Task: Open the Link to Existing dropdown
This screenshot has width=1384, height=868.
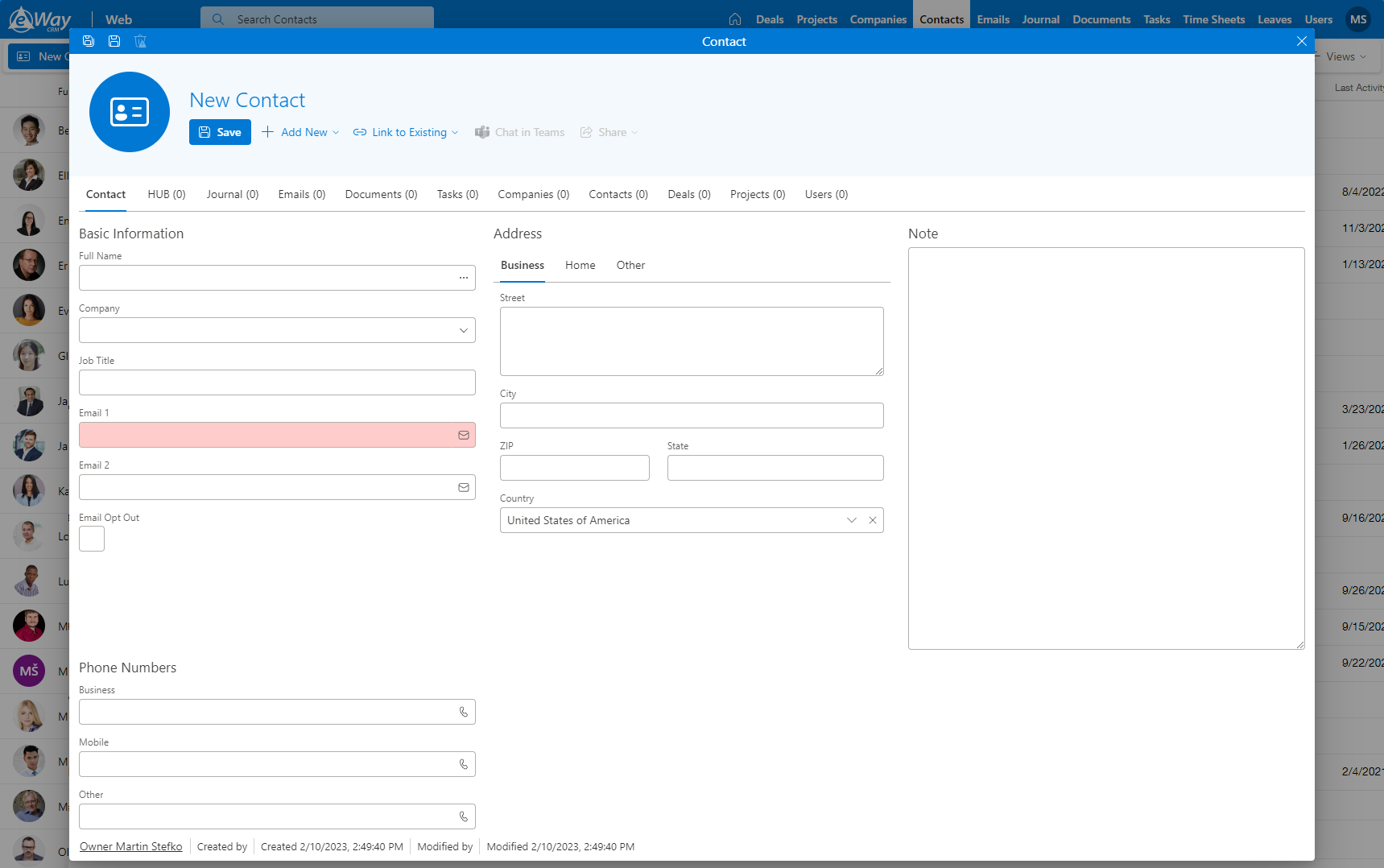Action: pos(406,132)
